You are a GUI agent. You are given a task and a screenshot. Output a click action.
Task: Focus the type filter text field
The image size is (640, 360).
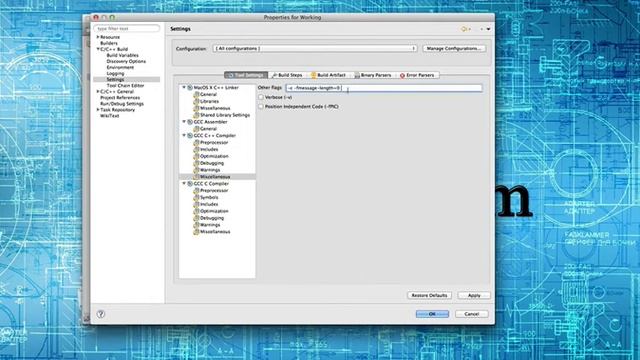click(x=127, y=29)
